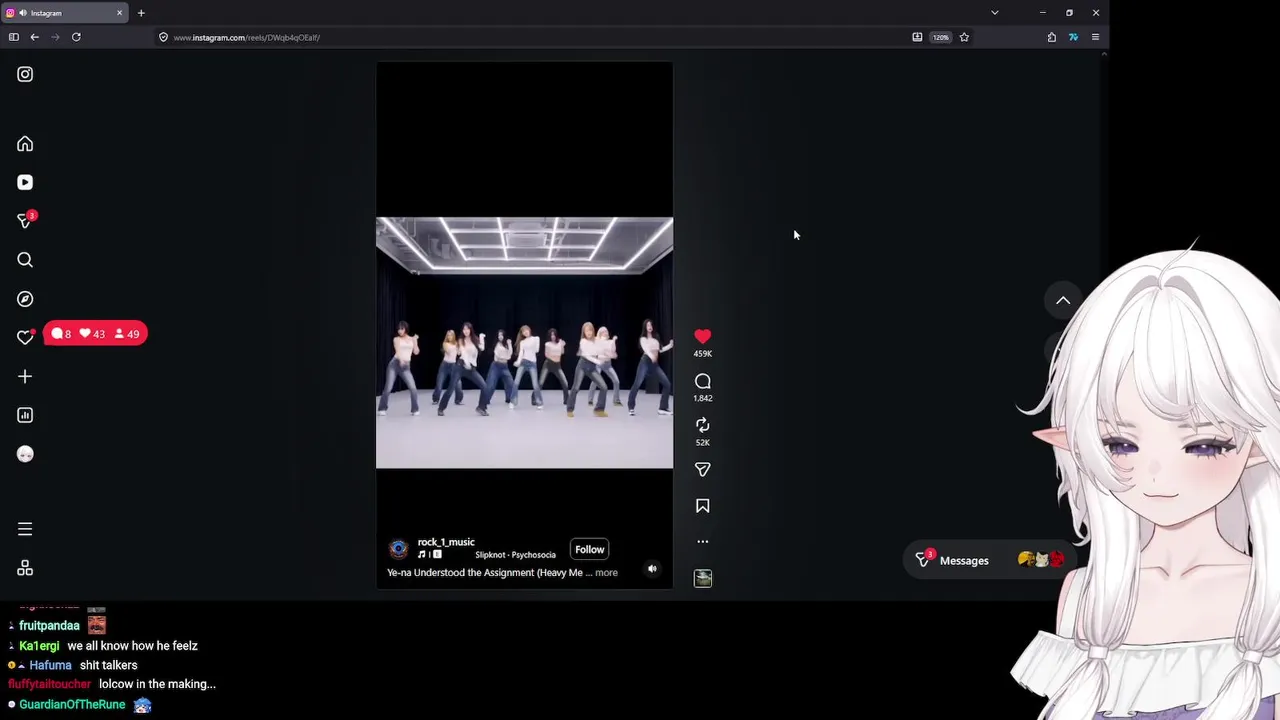This screenshot has width=1280, height=720.
Task: Mute the reel audio speaker button
Action: pyautogui.click(x=652, y=569)
